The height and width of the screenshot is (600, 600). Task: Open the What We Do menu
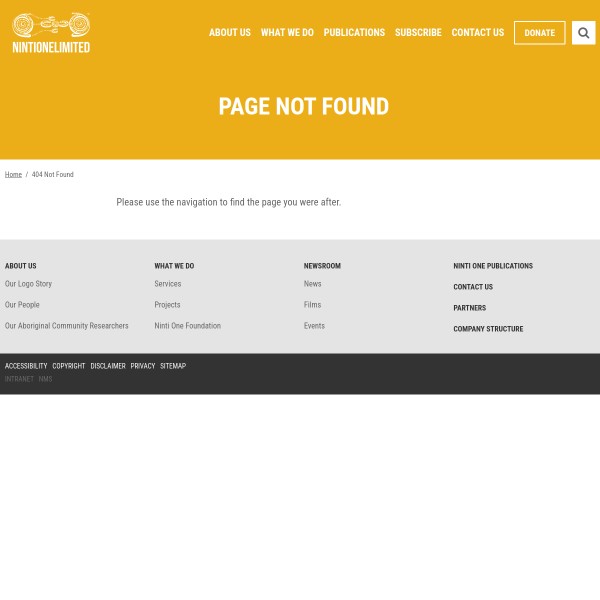coord(287,33)
